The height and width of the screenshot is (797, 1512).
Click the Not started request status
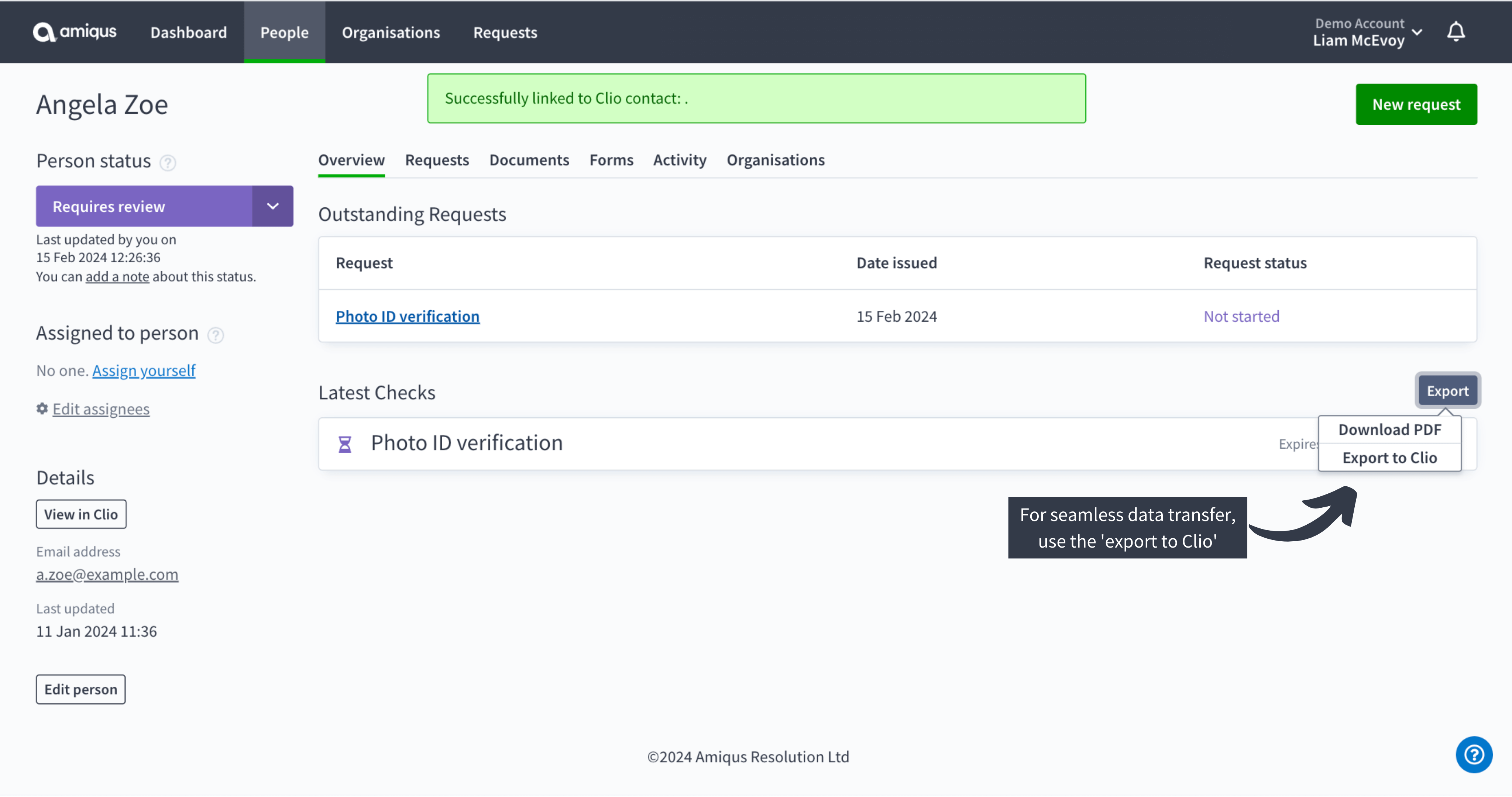pos(1241,316)
